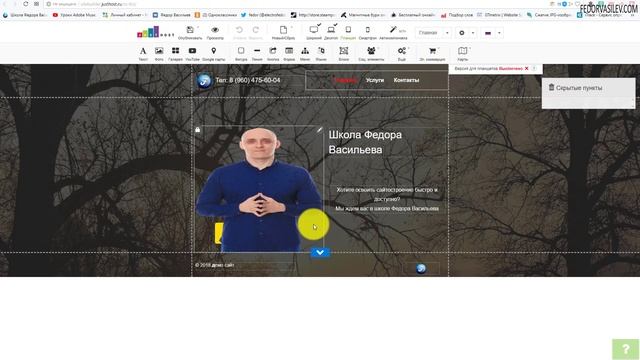The image size is (640, 360).
Task: Open the Ещё more tools gears icon
Action: tap(402, 51)
